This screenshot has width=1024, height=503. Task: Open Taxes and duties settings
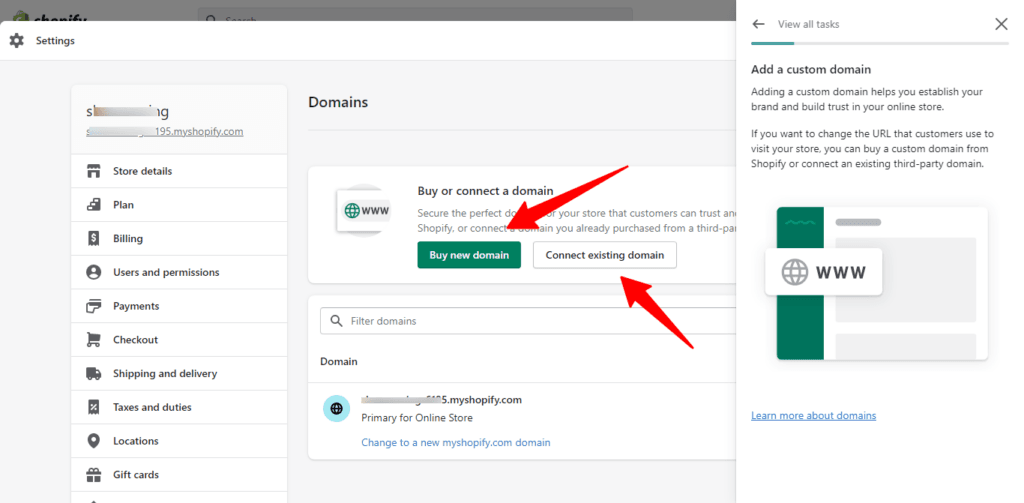(179, 407)
